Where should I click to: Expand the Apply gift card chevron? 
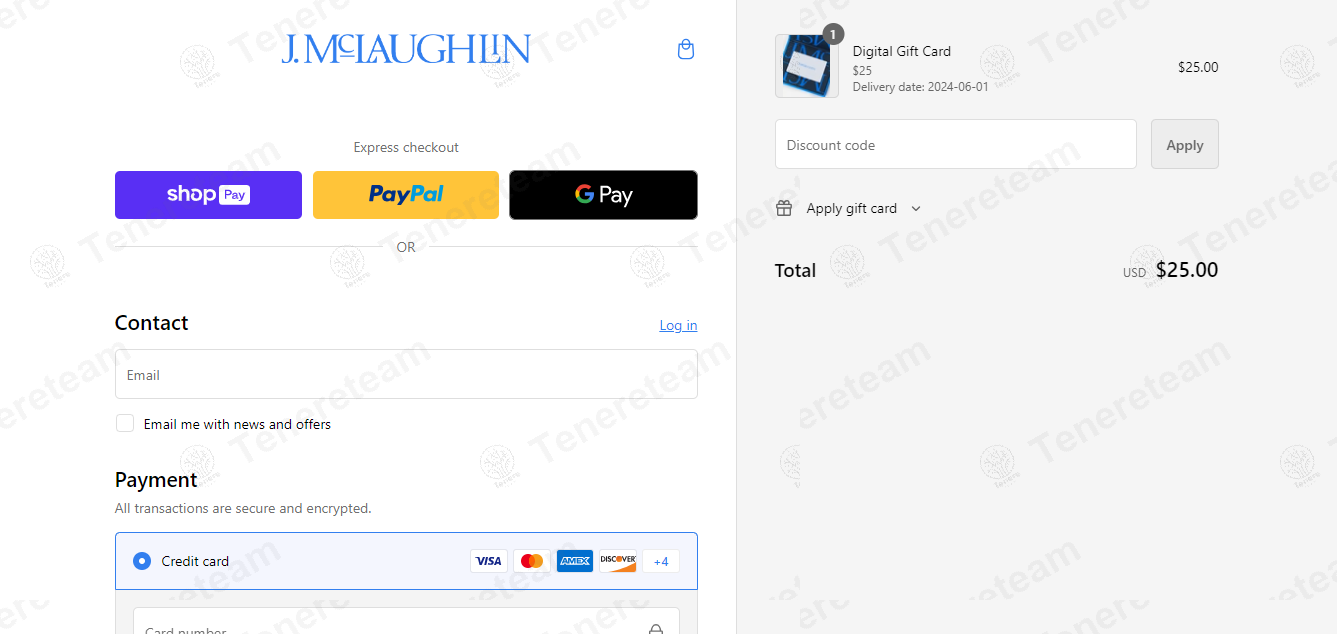(916, 208)
